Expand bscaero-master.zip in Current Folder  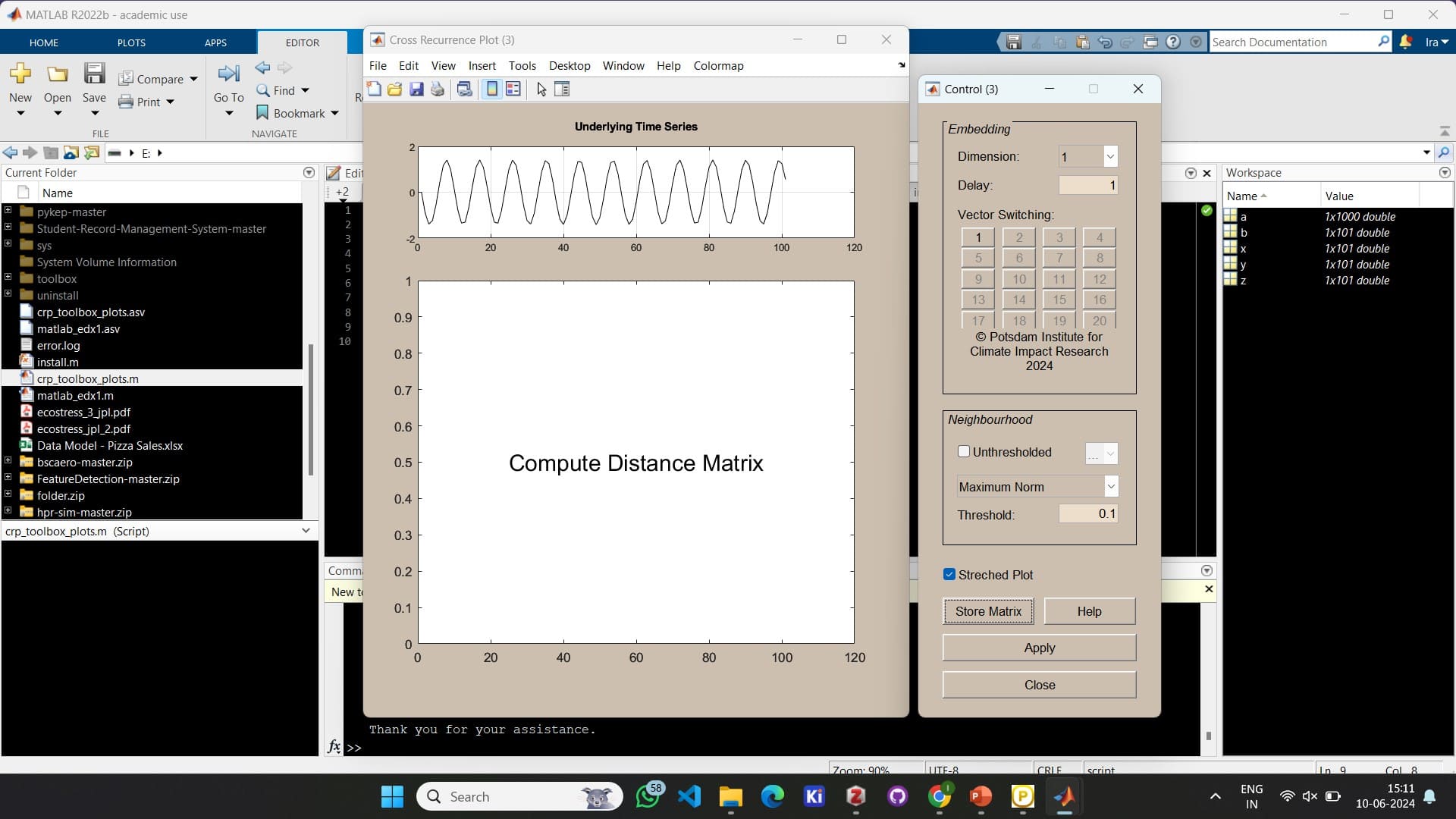[8, 461]
